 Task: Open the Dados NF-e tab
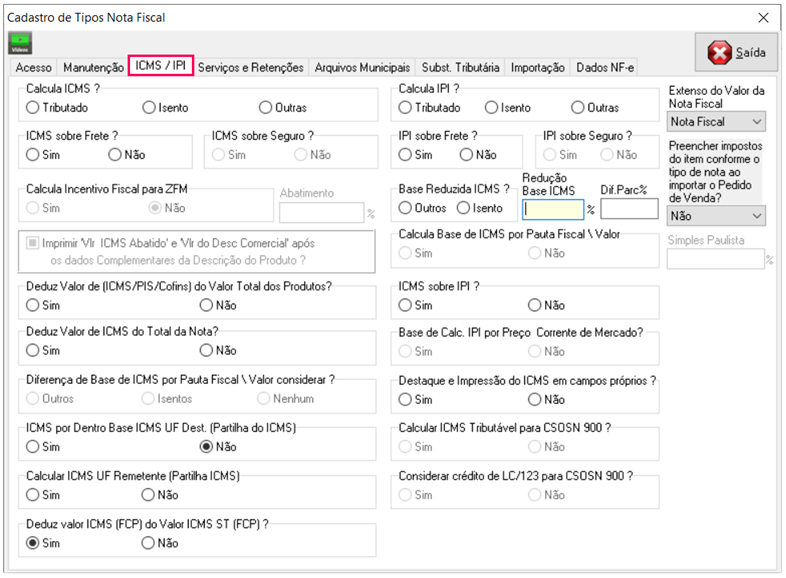pos(605,67)
